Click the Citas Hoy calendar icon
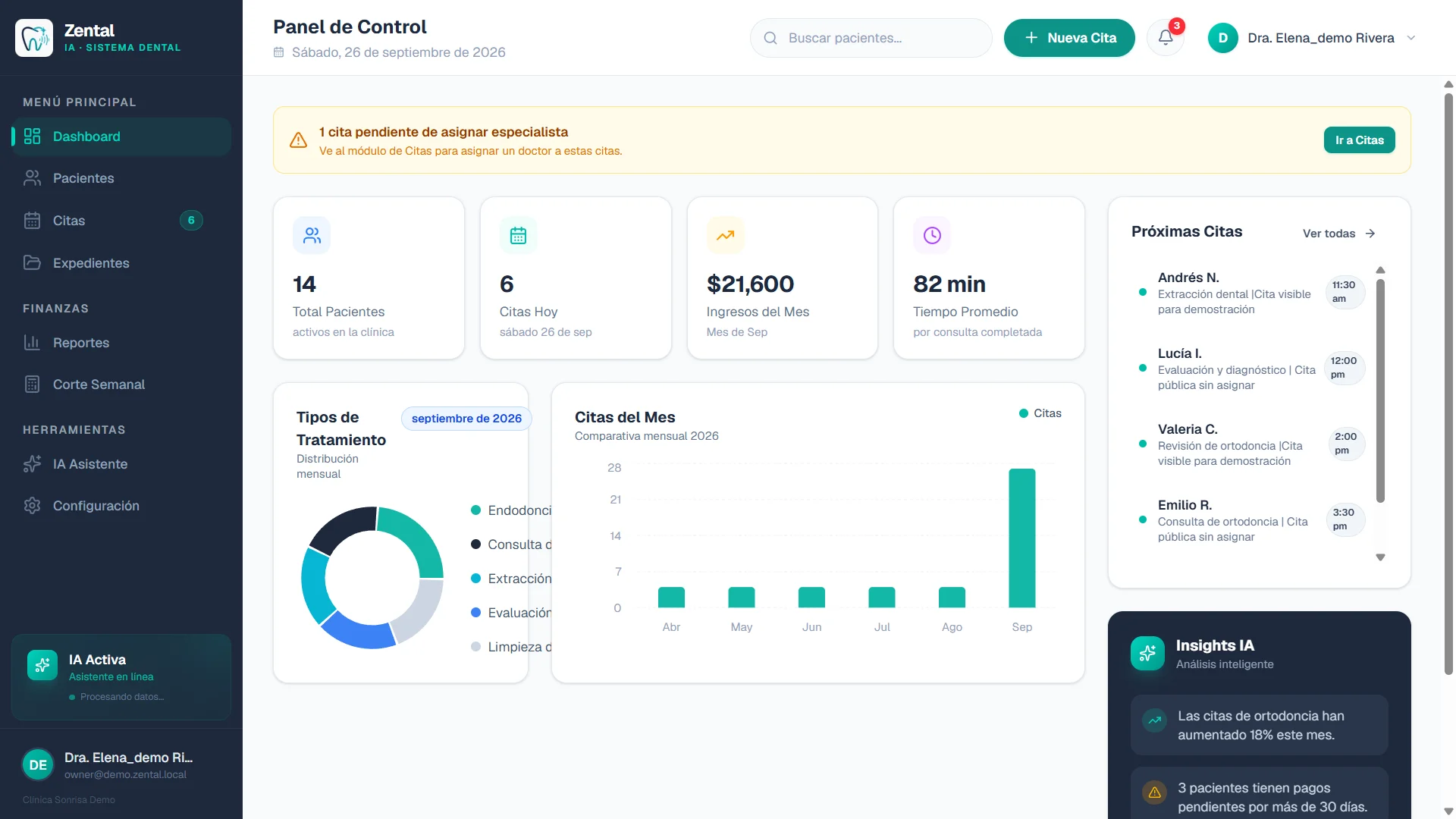Image resolution: width=1456 pixels, height=819 pixels. (x=518, y=235)
